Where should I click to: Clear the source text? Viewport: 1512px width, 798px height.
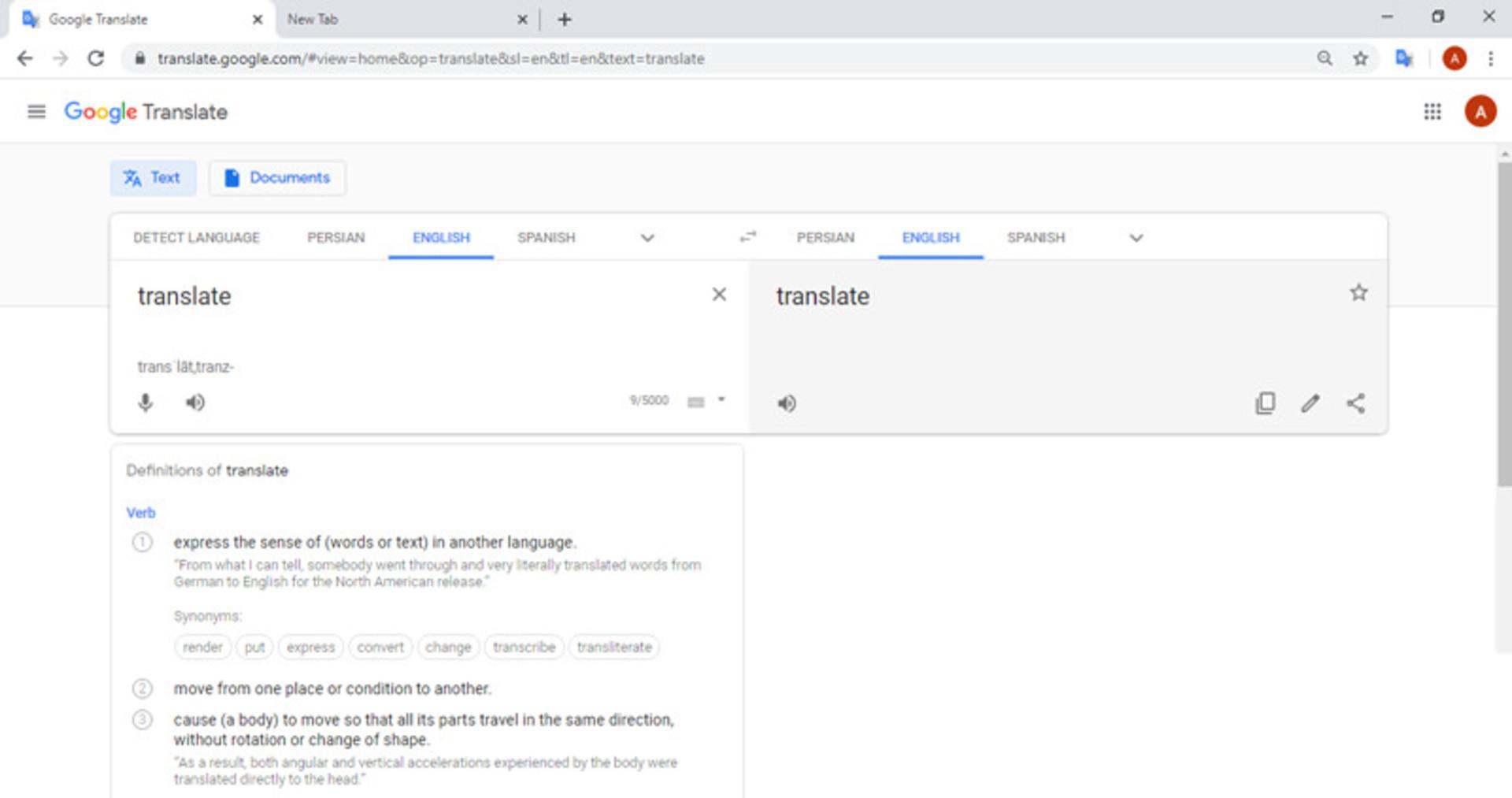(x=719, y=295)
